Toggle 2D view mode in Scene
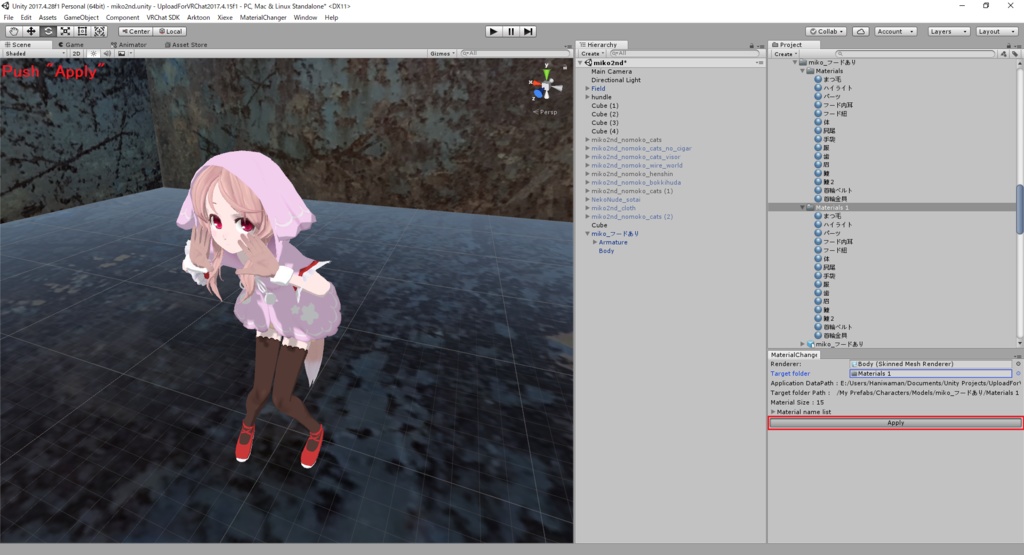This screenshot has height=555, width=1024. (76, 54)
